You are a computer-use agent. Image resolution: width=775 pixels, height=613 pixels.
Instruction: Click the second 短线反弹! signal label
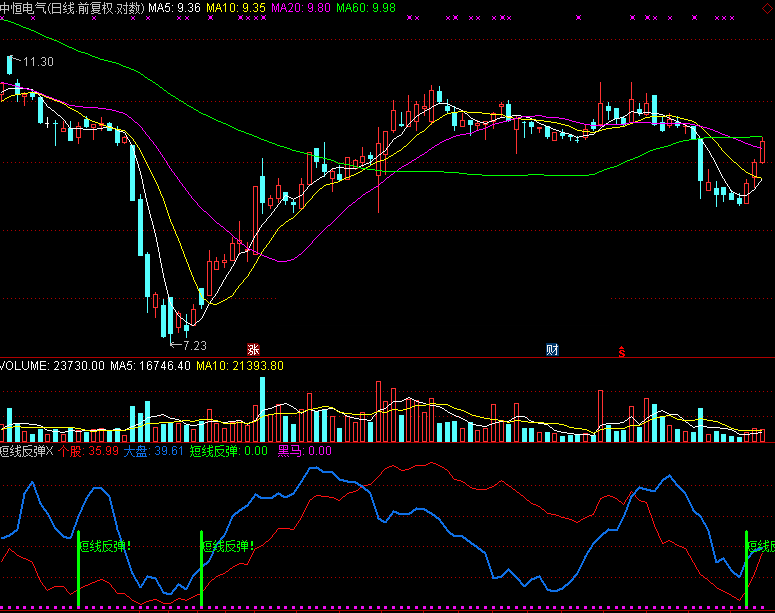pyautogui.click(x=228, y=546)
